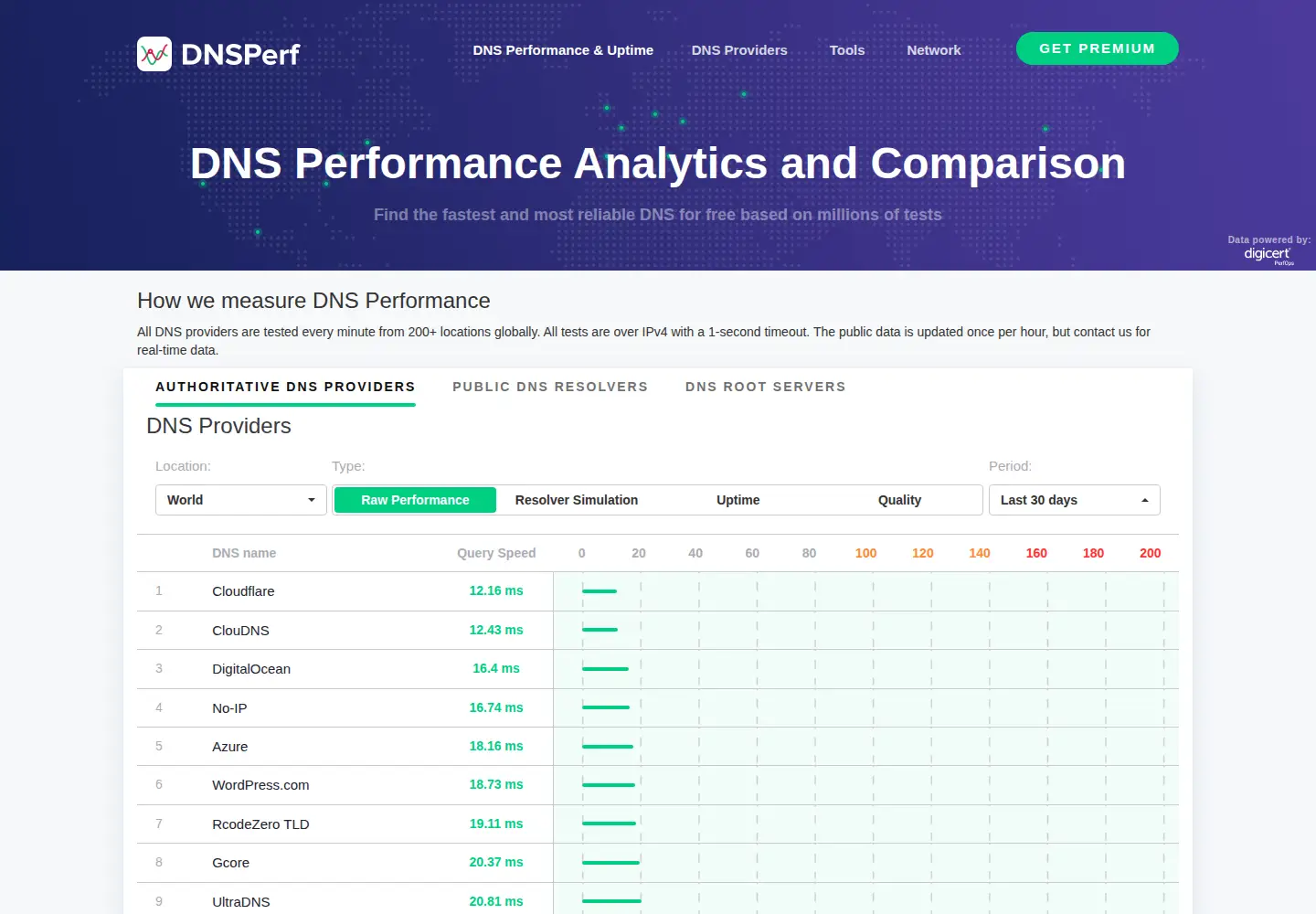Switch to DNS Root Servers tab

pos(766,387)
